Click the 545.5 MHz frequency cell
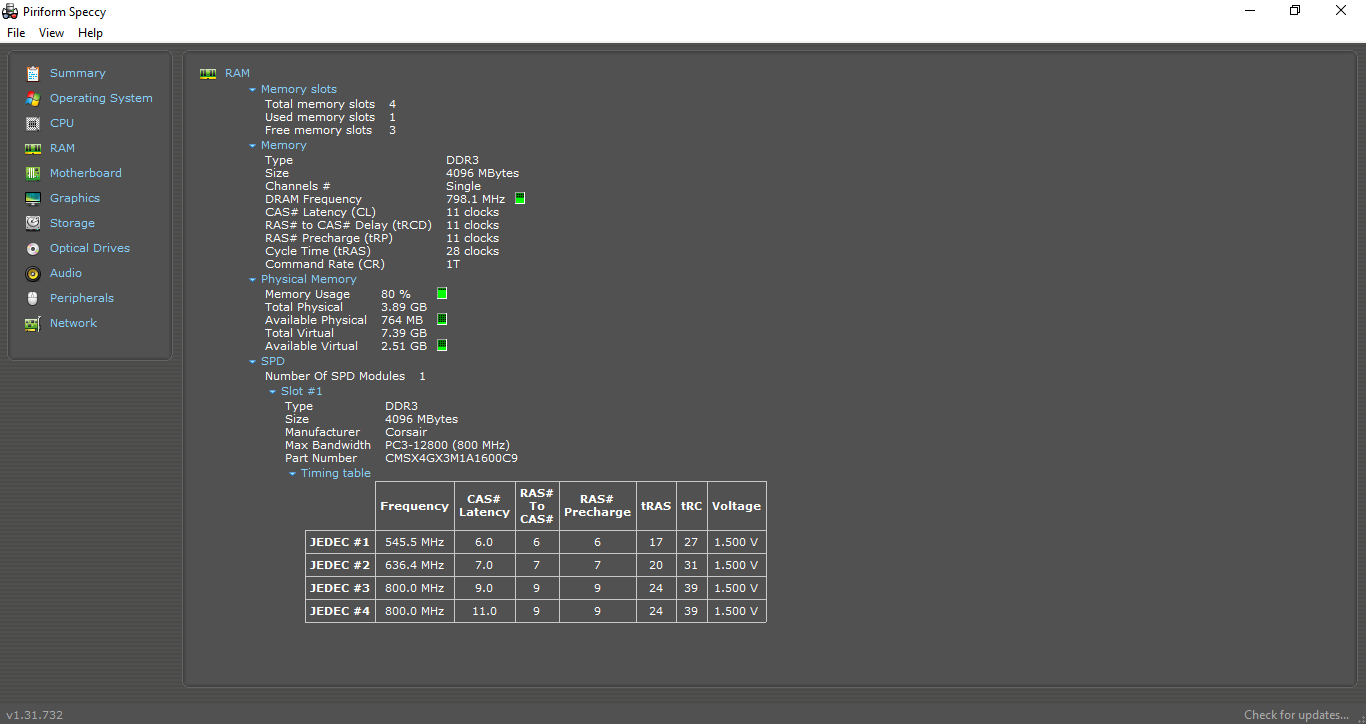The image size is (1366, 724). pyautogui.click(x=414, y=542)
